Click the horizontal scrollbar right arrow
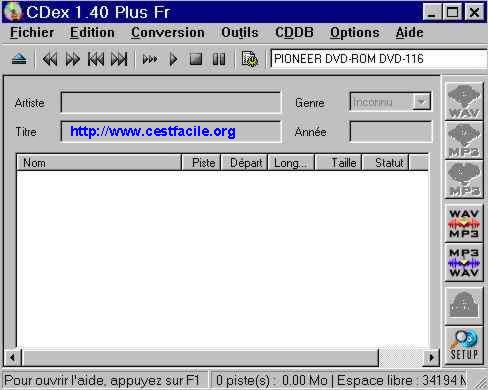Image resolution: width=488 pixels, height=390 pixels. tap(431, 357)
